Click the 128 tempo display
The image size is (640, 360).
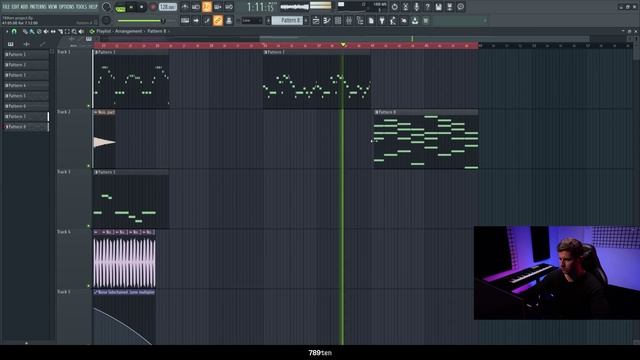[168, 7]
